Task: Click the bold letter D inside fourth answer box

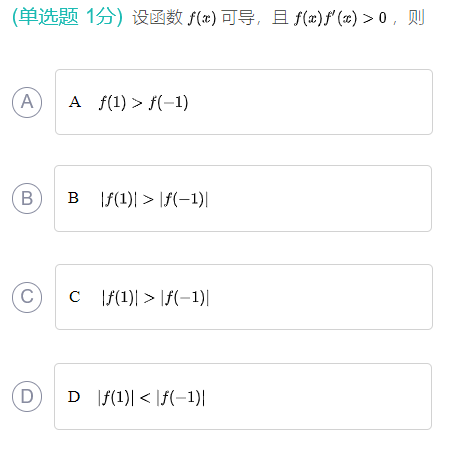Action: (74, 397)
